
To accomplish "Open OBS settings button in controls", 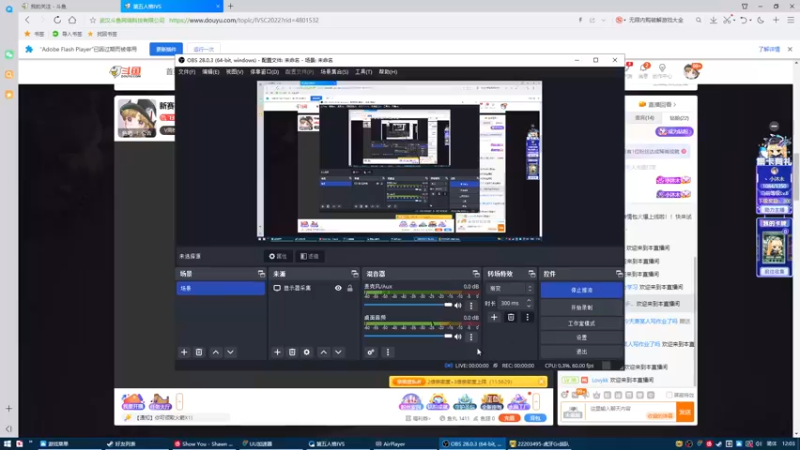I will click(582, 338).
